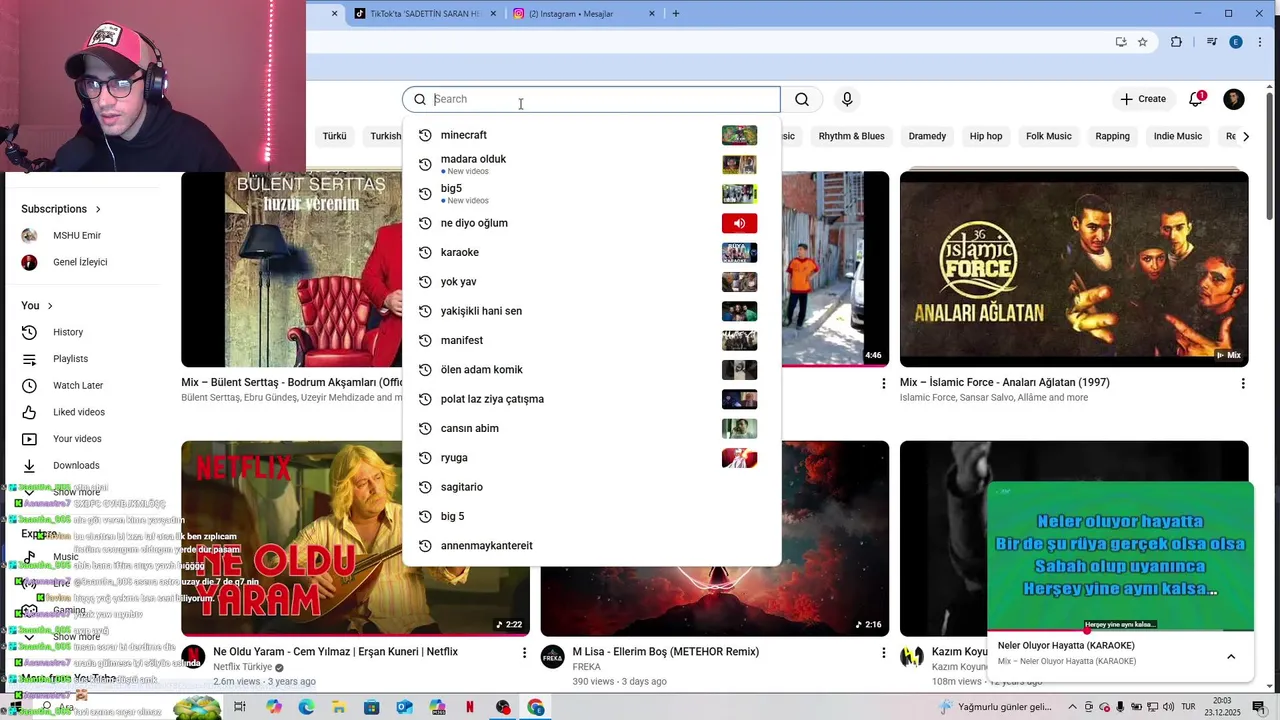Click the Create button
Screen dimensions: 1280x720
(x=1143, y=99)
